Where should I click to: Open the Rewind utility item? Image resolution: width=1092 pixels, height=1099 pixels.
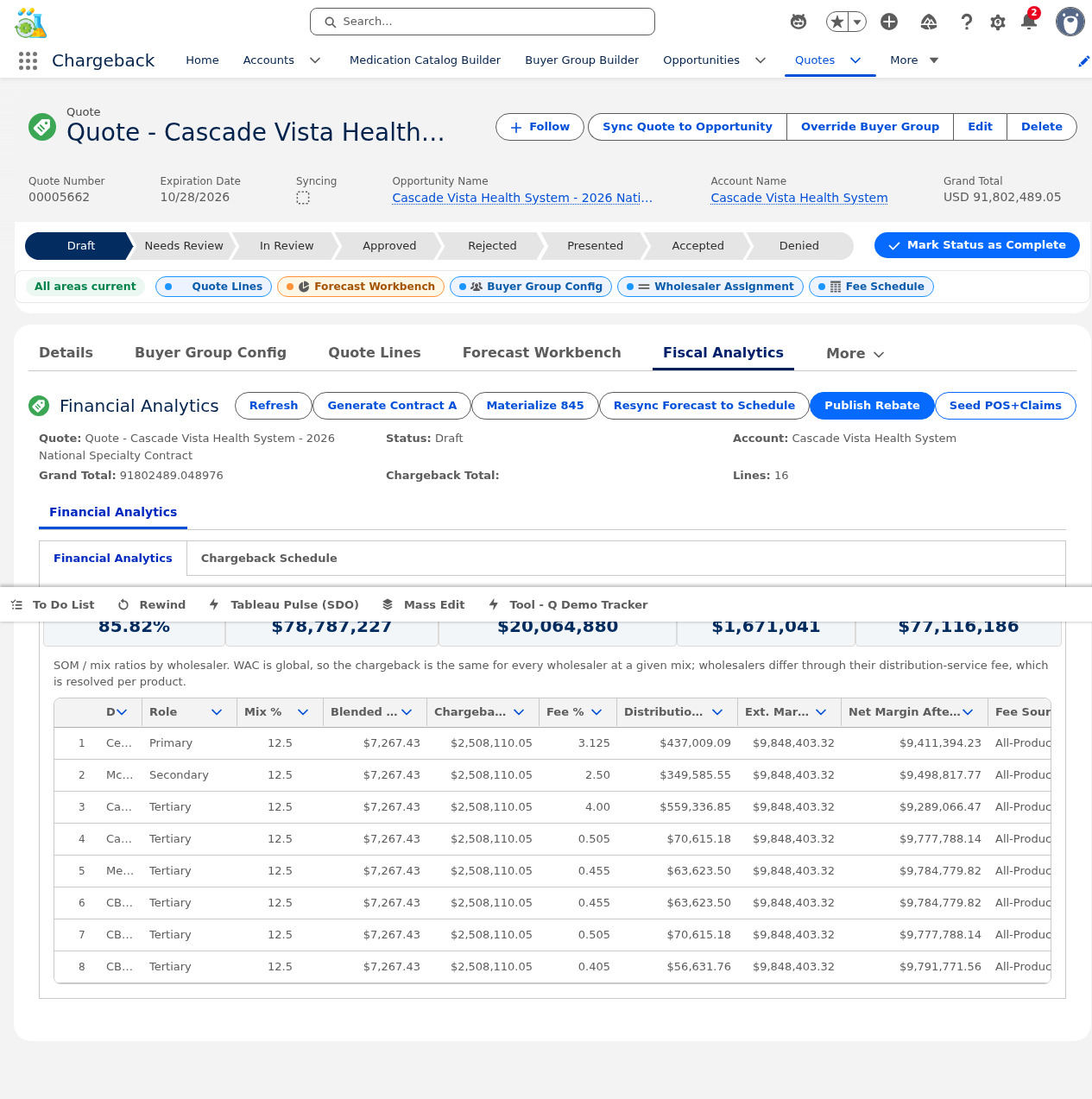(x=152, y=604)
